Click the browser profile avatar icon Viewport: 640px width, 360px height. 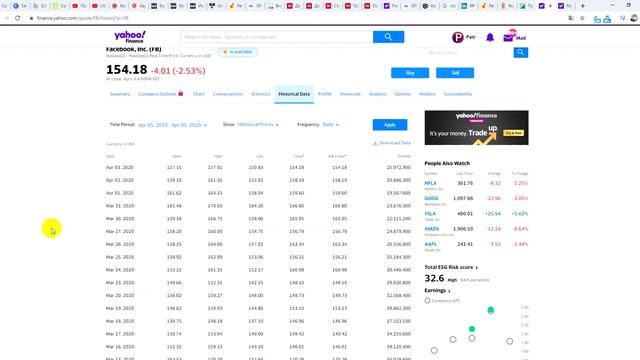[634, 18]
